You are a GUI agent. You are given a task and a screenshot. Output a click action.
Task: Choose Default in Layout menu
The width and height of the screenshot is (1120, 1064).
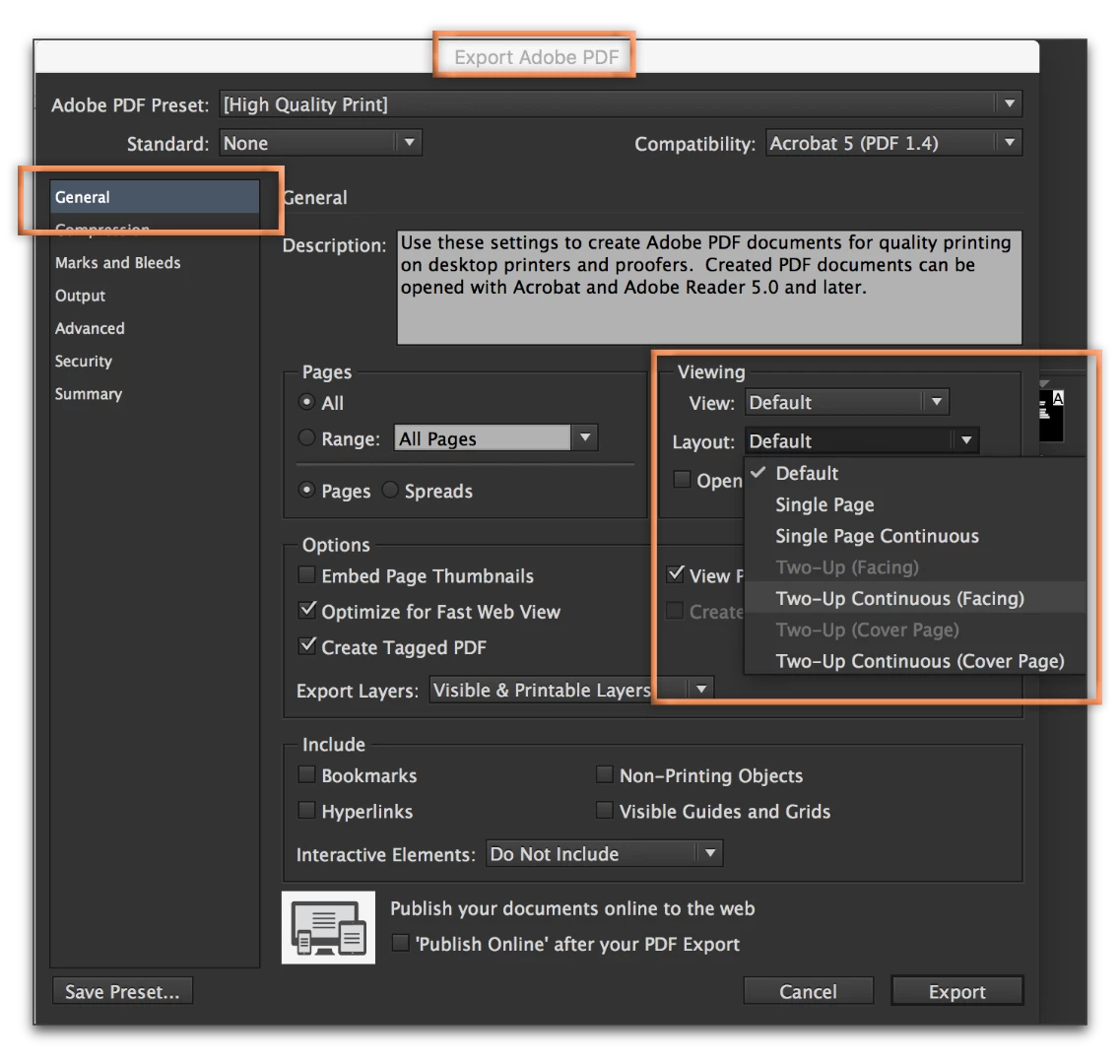(915, 473)
